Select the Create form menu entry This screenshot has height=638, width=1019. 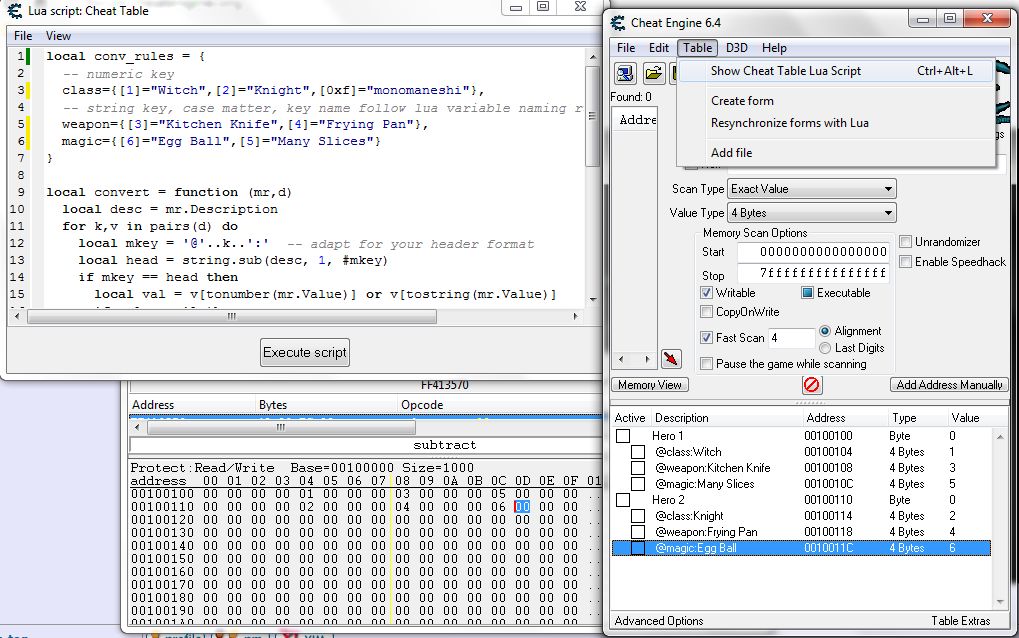[x=742, y=101]
